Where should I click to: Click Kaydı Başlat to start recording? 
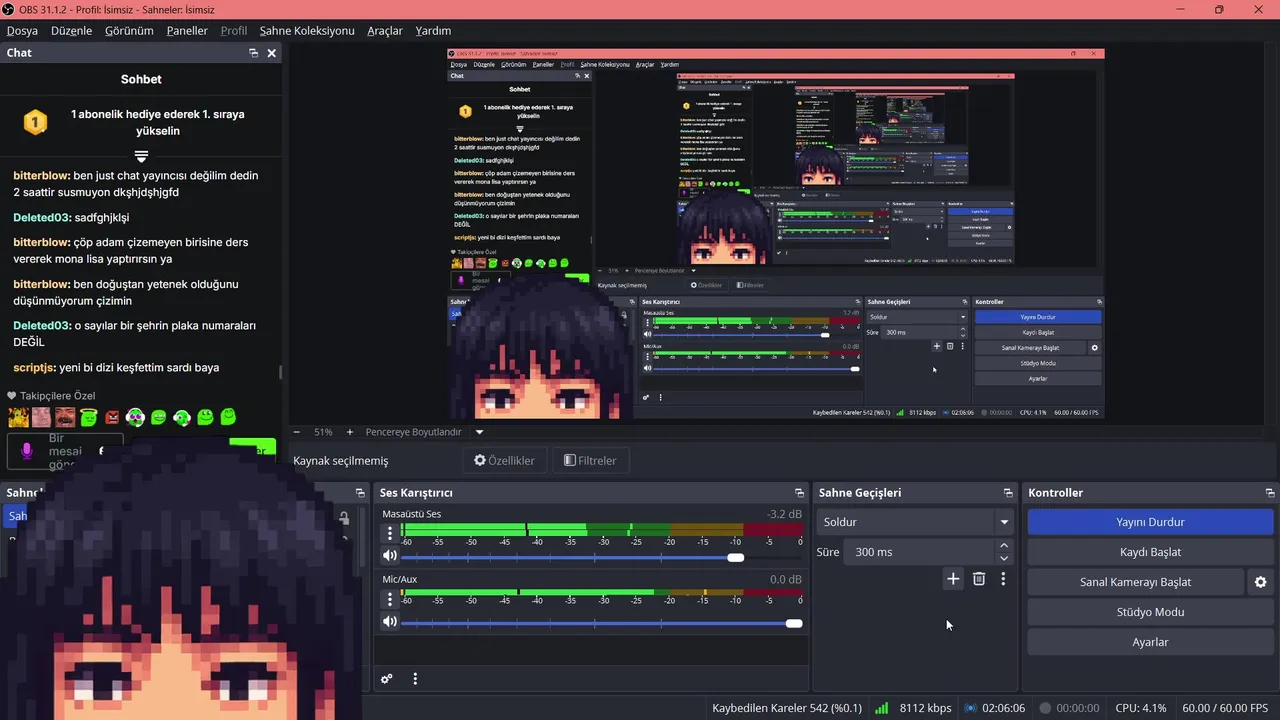tap(1150, 552)
